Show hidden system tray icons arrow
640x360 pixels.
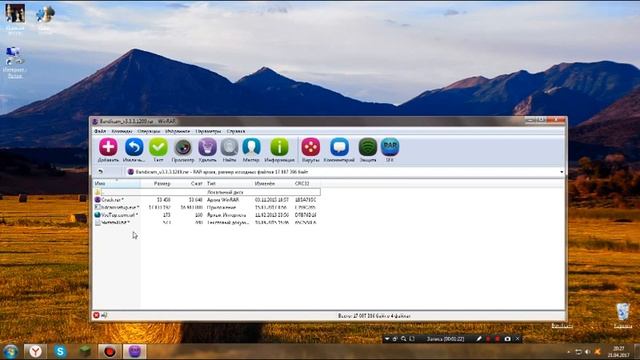pyautogui.click(x=569, y=352)
